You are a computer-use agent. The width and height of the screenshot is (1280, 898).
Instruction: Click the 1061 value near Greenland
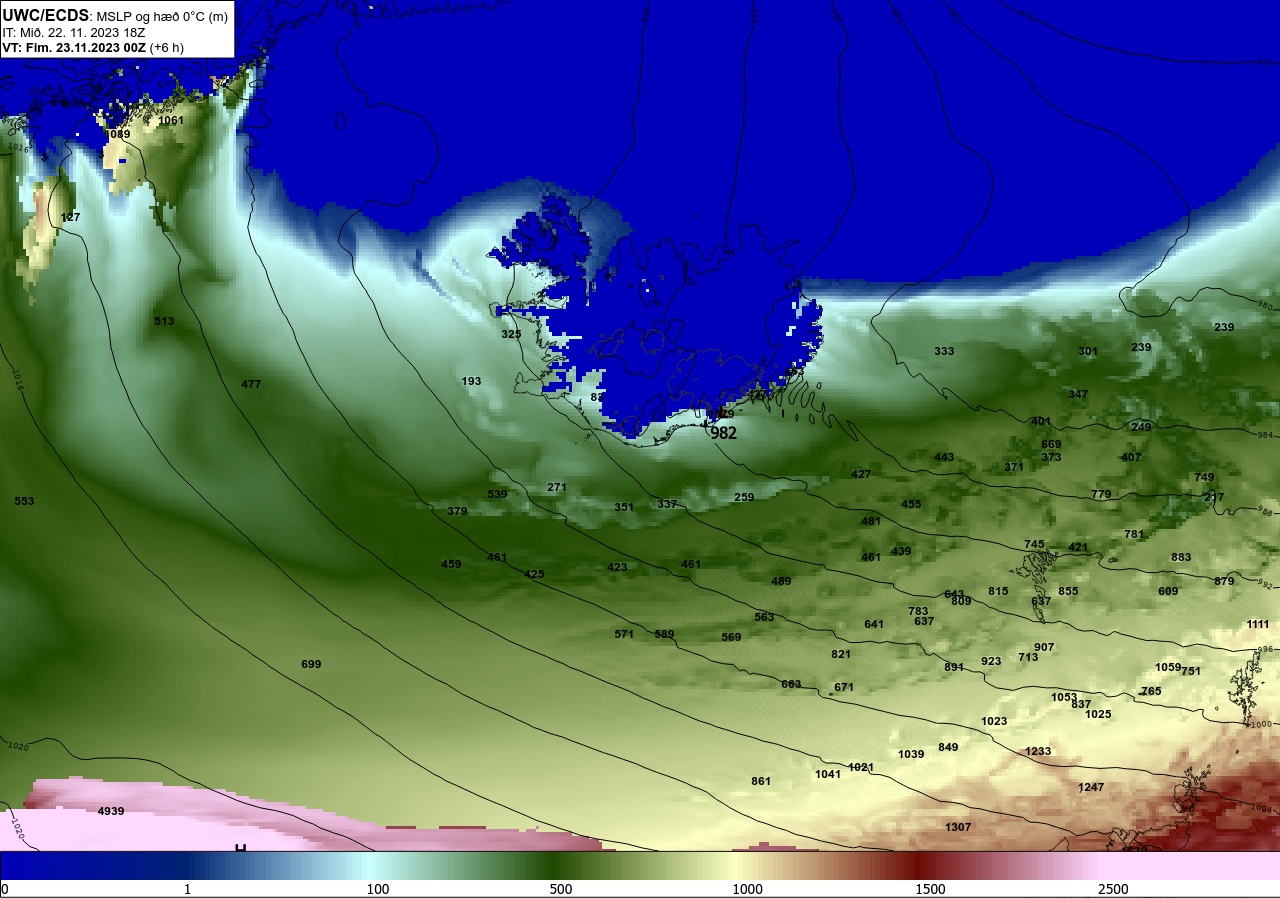tap(171, 120)
